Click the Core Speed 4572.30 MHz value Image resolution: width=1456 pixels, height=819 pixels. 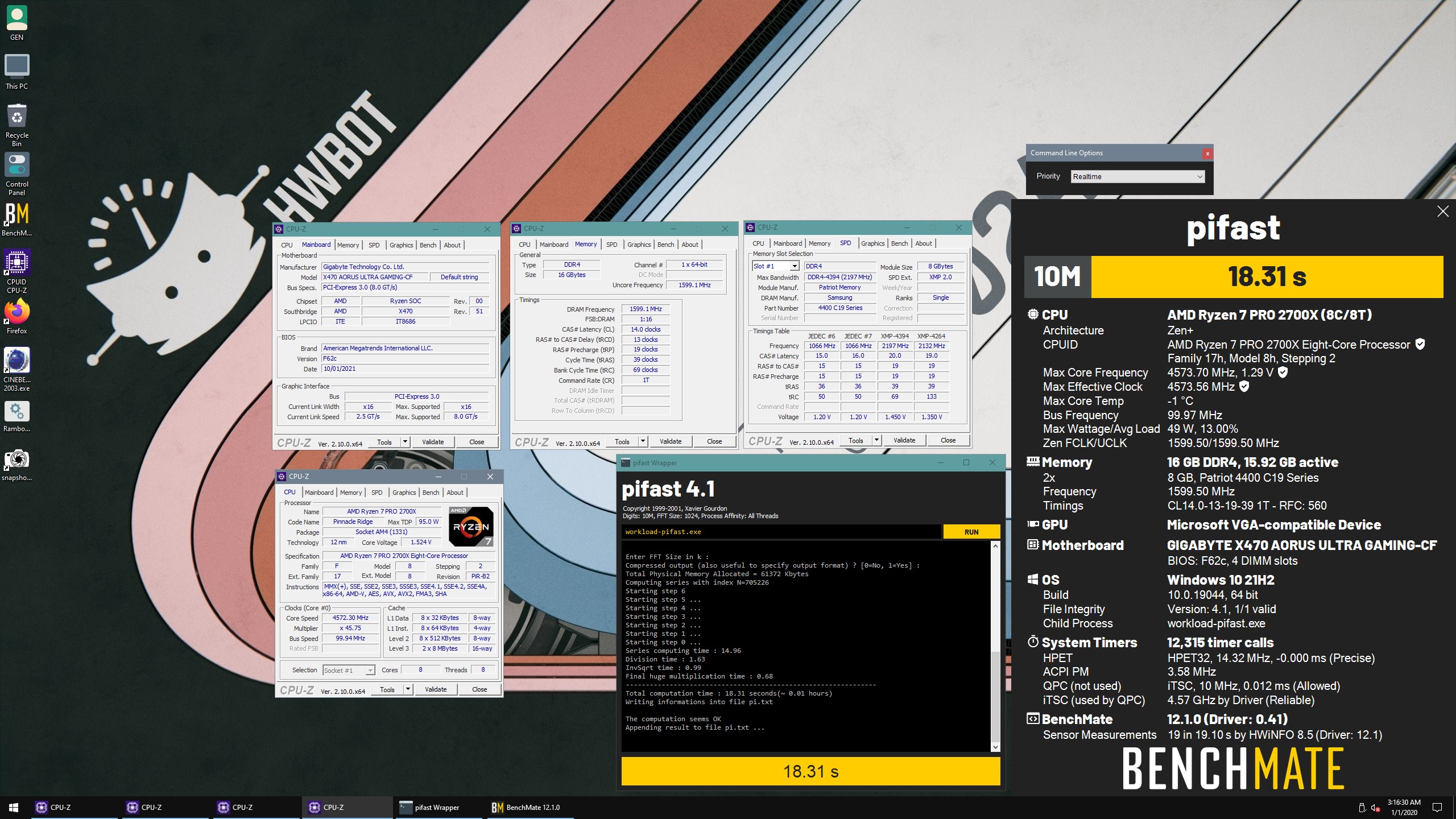tap(350, 618)
